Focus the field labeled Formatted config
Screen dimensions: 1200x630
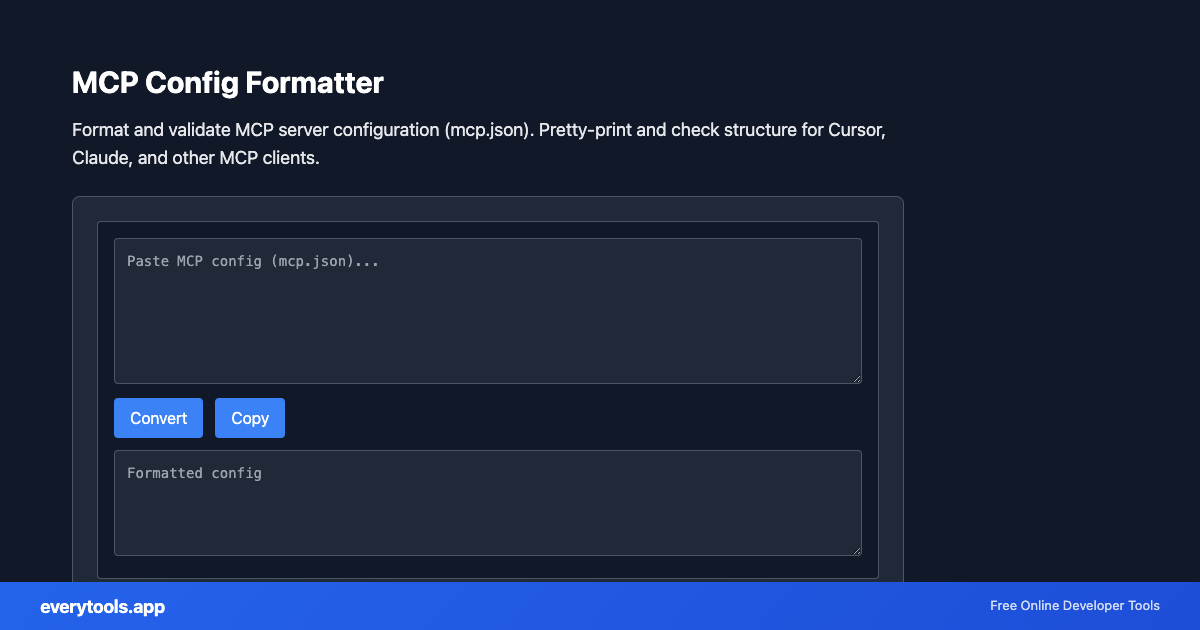(x=488, y=502)
